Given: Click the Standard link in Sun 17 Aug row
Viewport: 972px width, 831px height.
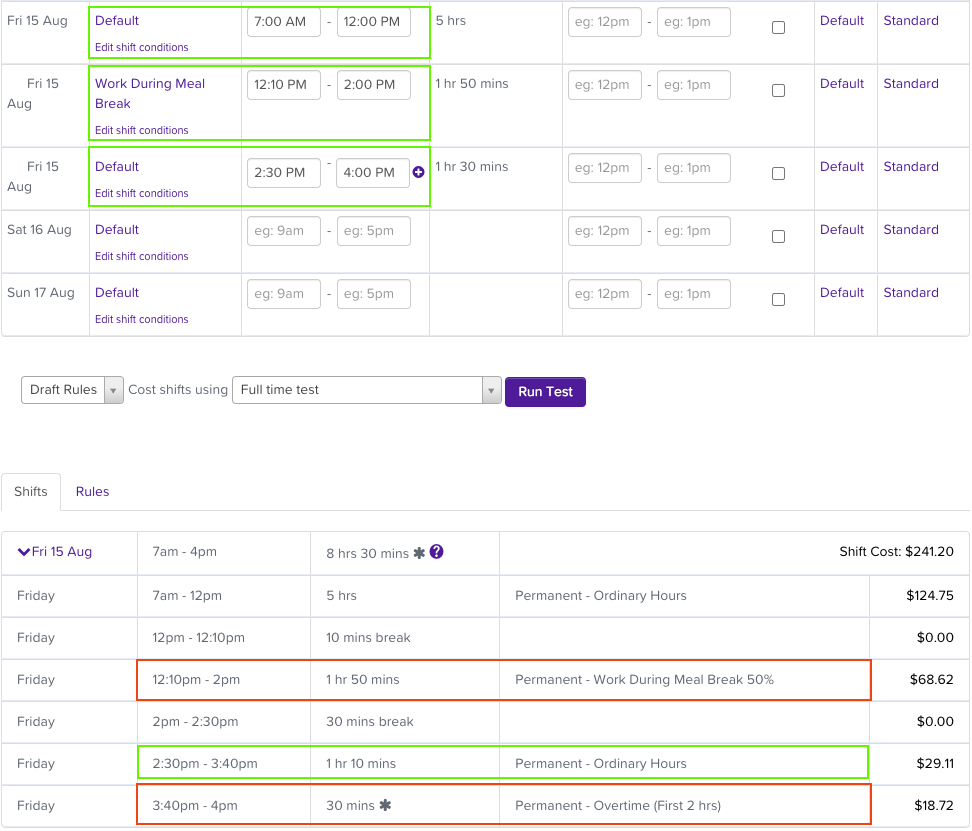Looking at the screenshot, I should pos(910,293).
